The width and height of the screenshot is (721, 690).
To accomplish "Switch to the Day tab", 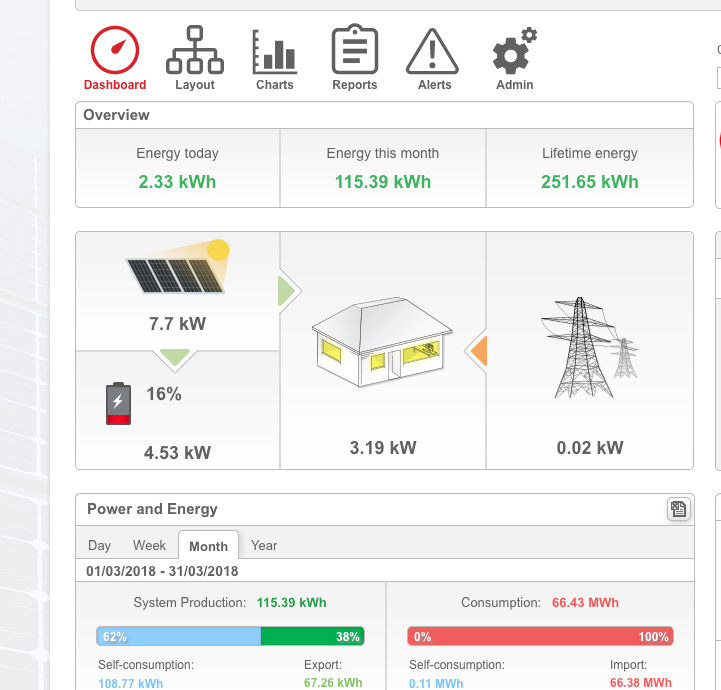I will point(99,545).
